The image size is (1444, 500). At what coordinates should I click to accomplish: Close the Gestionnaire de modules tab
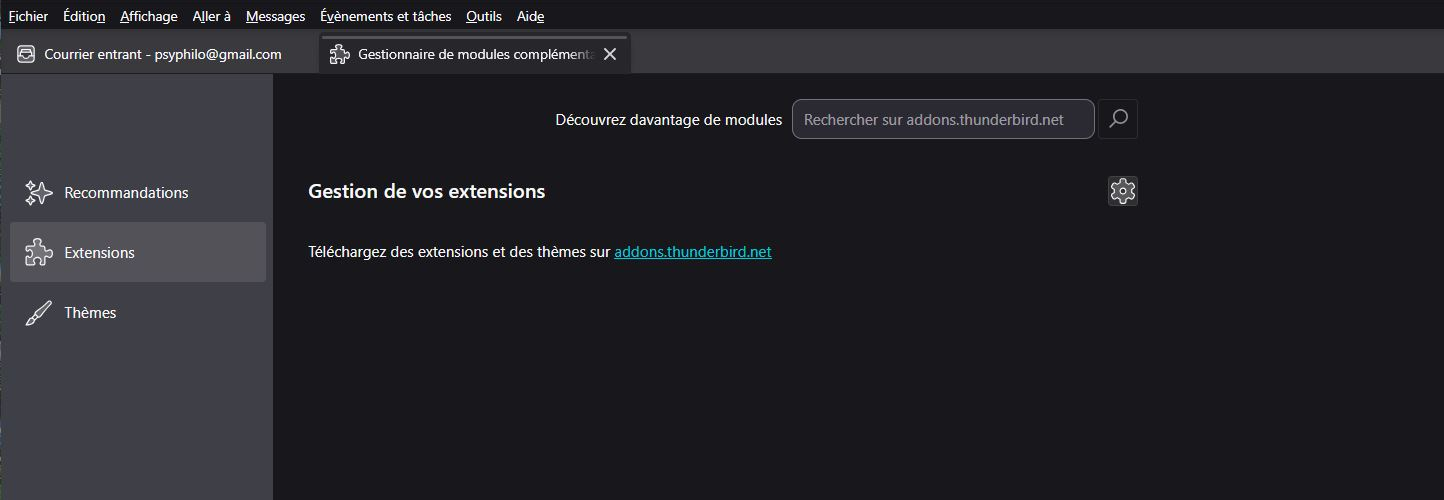tap(610, 54)
